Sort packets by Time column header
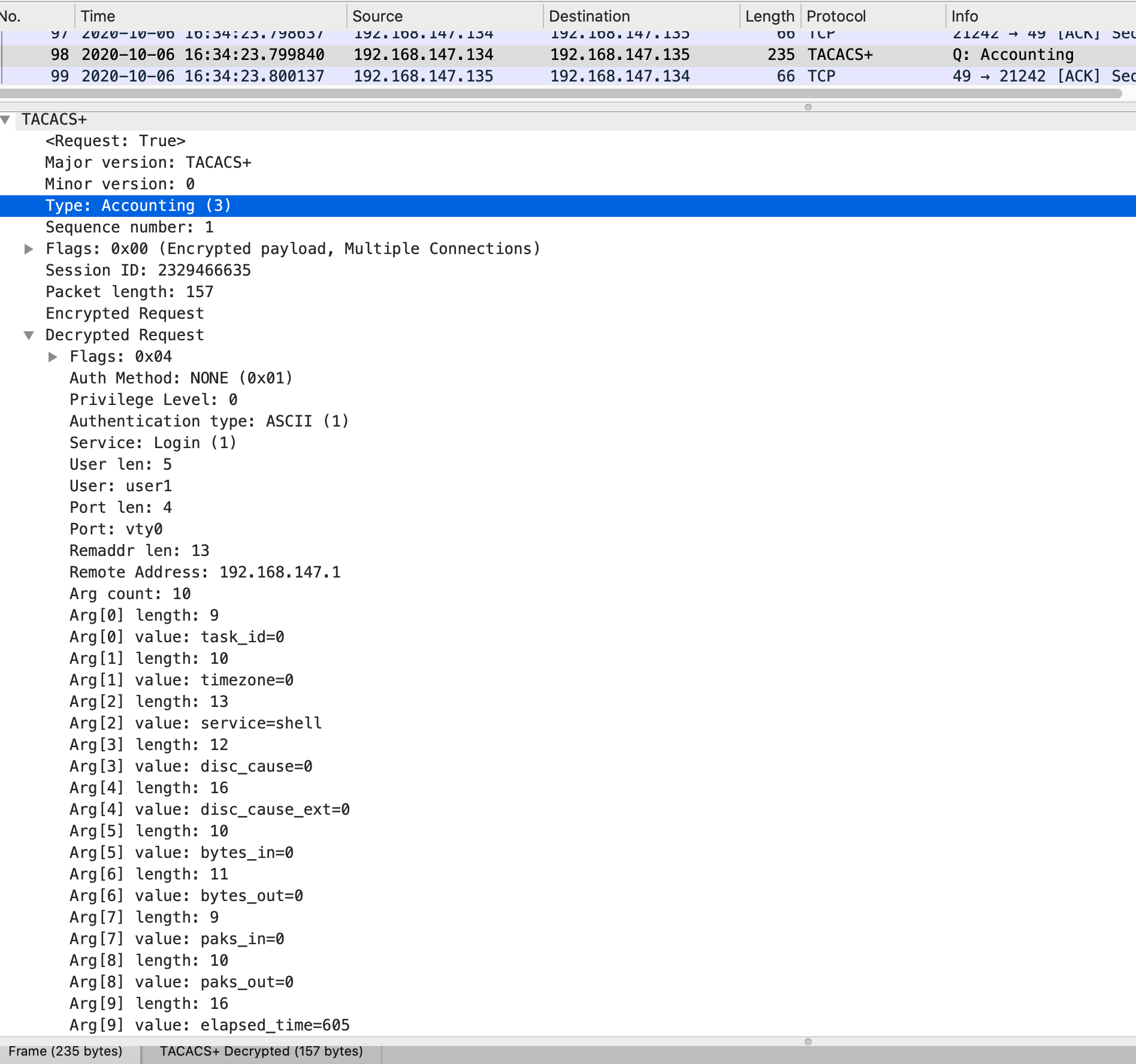1136x1064 pixels. [210, 16]
